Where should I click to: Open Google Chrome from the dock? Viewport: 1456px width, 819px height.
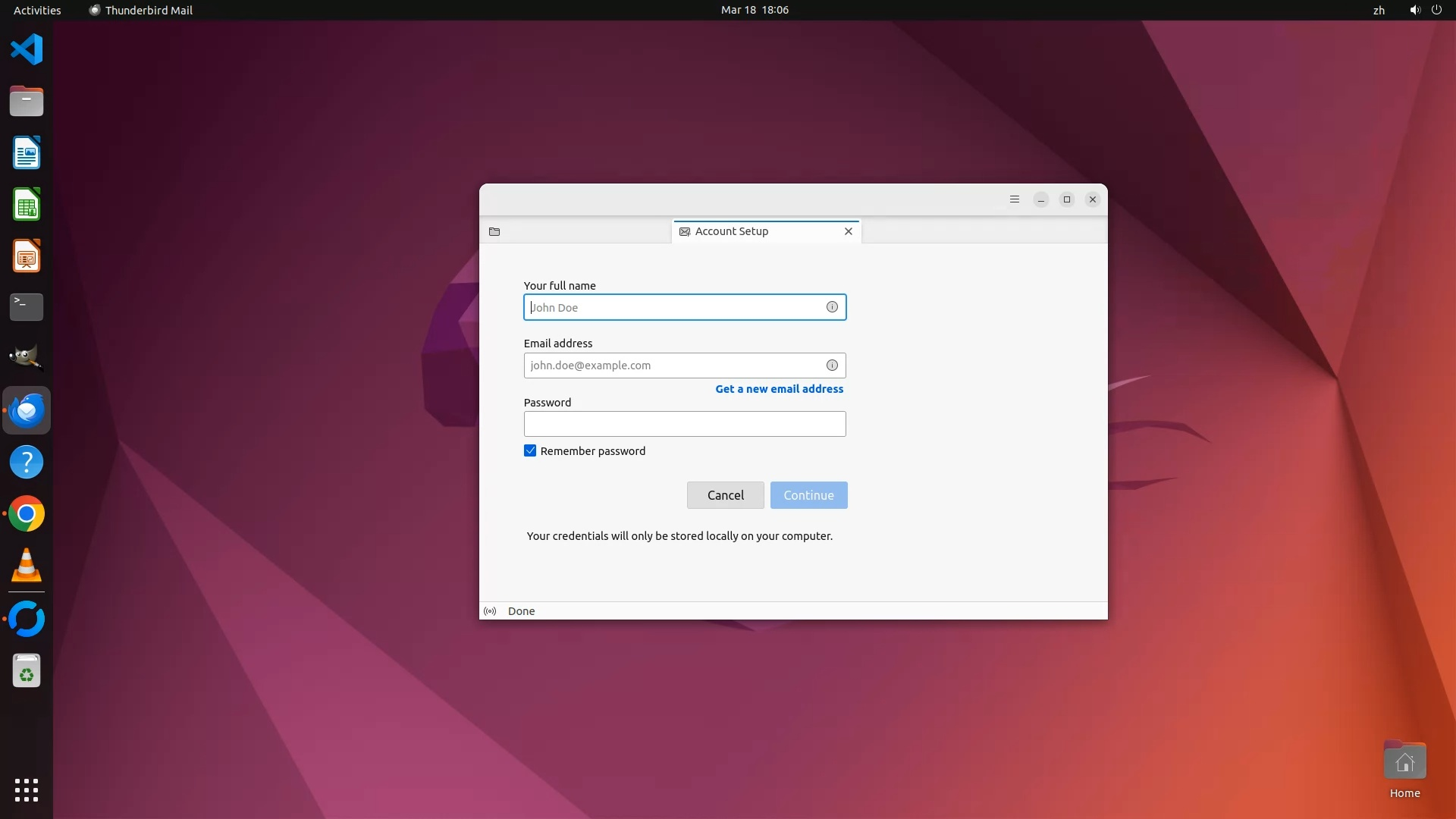(x=27, y=514)
